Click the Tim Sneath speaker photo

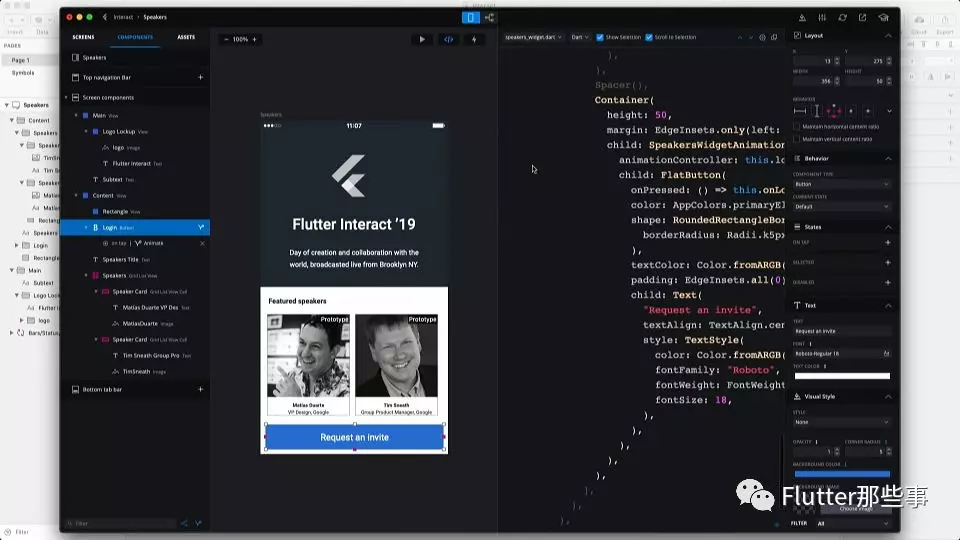[x=396, y=356]
